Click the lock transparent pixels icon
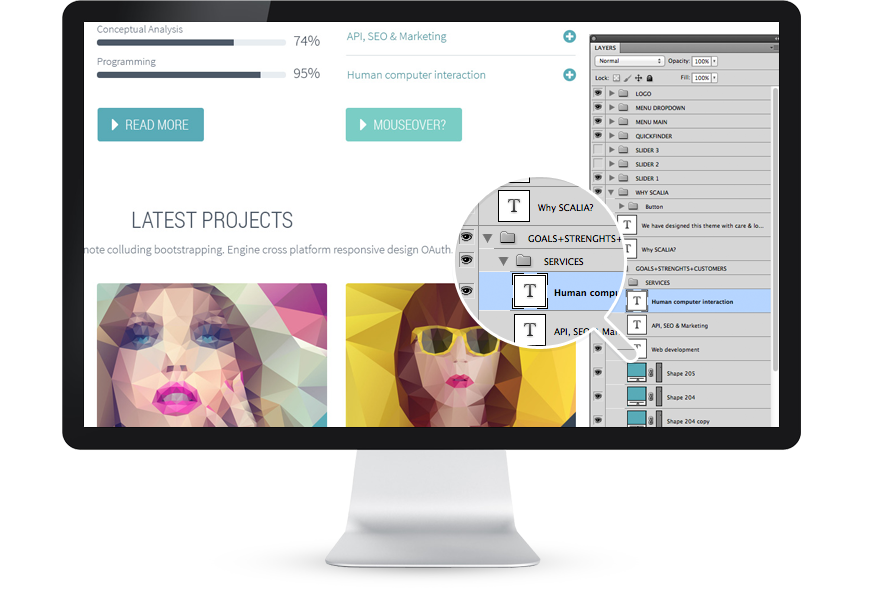 tap(617, 77)
